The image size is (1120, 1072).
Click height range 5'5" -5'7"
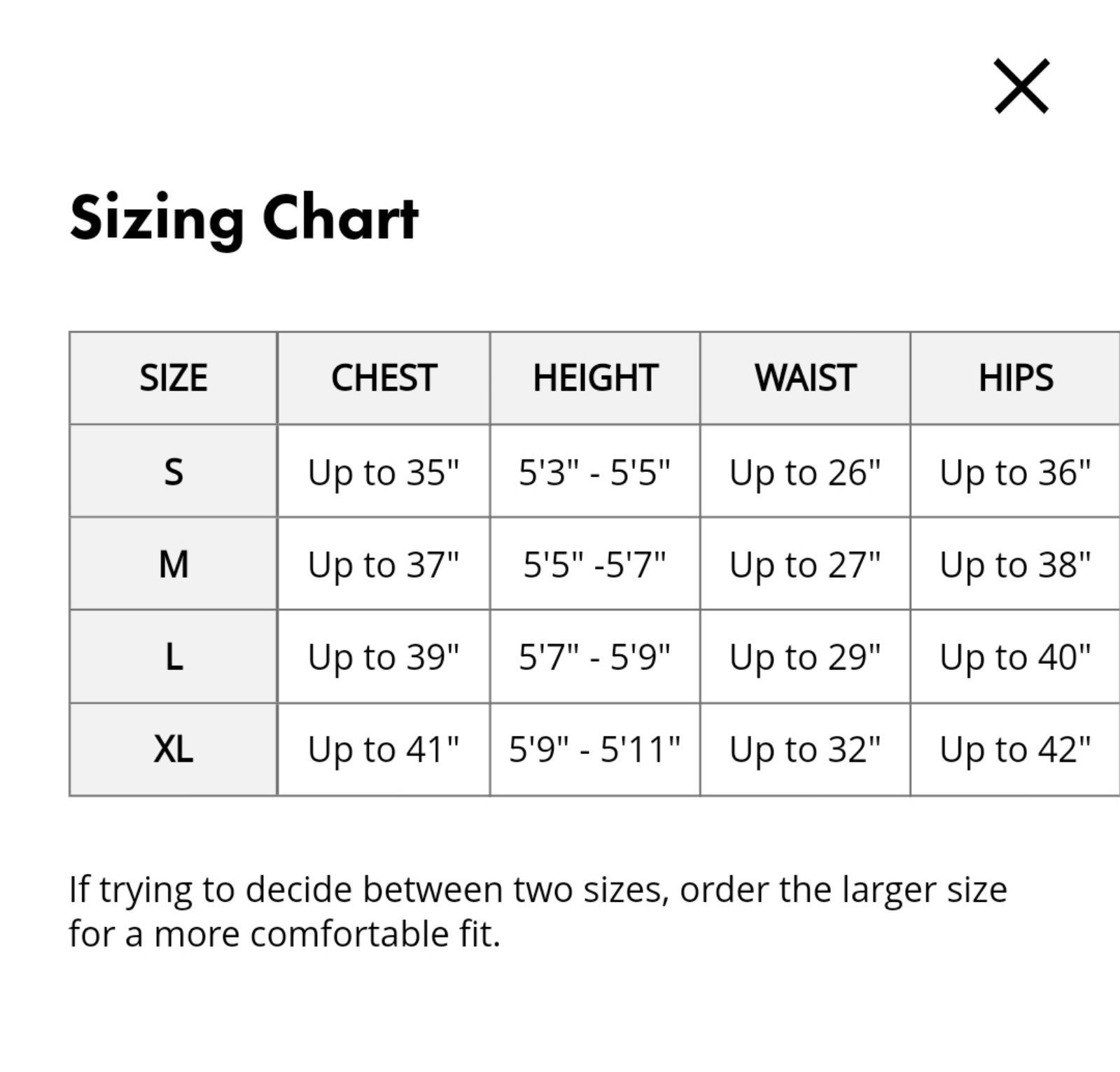click(x=595, y=564)
